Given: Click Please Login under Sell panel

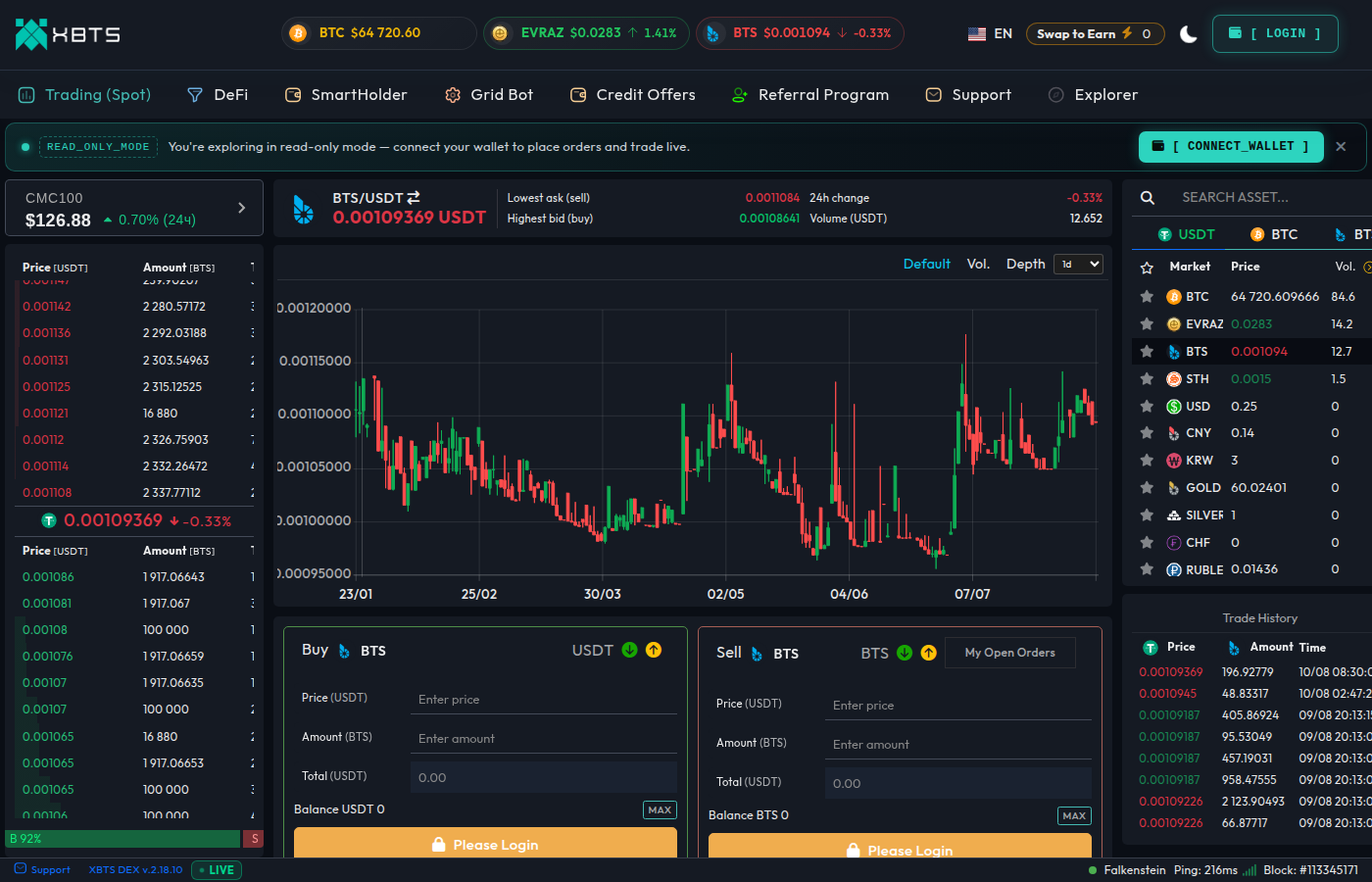Looking at the screenshot, I should coord(900,847).
